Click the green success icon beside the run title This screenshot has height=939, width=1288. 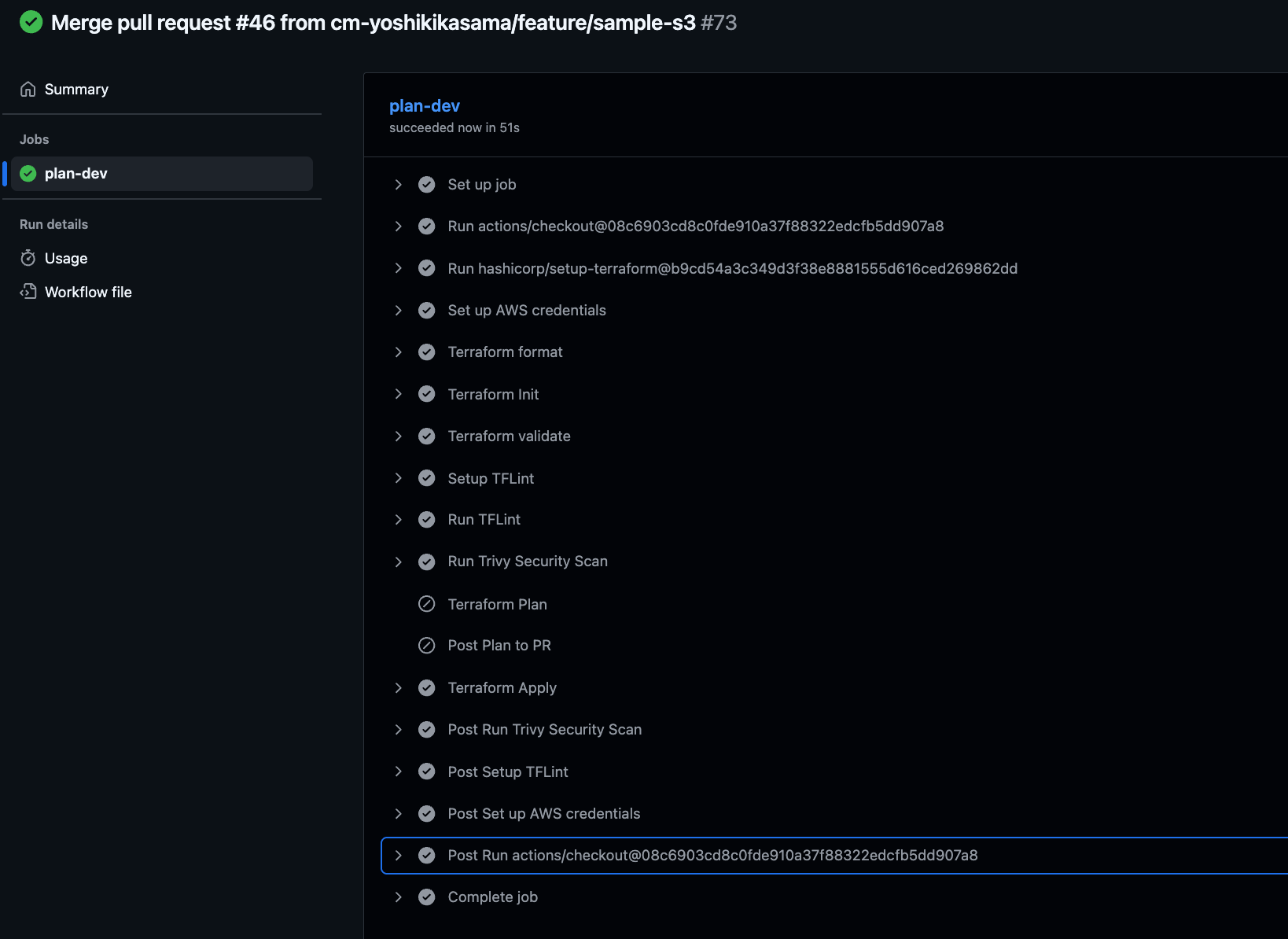pyautogui.click(x=31, y=22)
